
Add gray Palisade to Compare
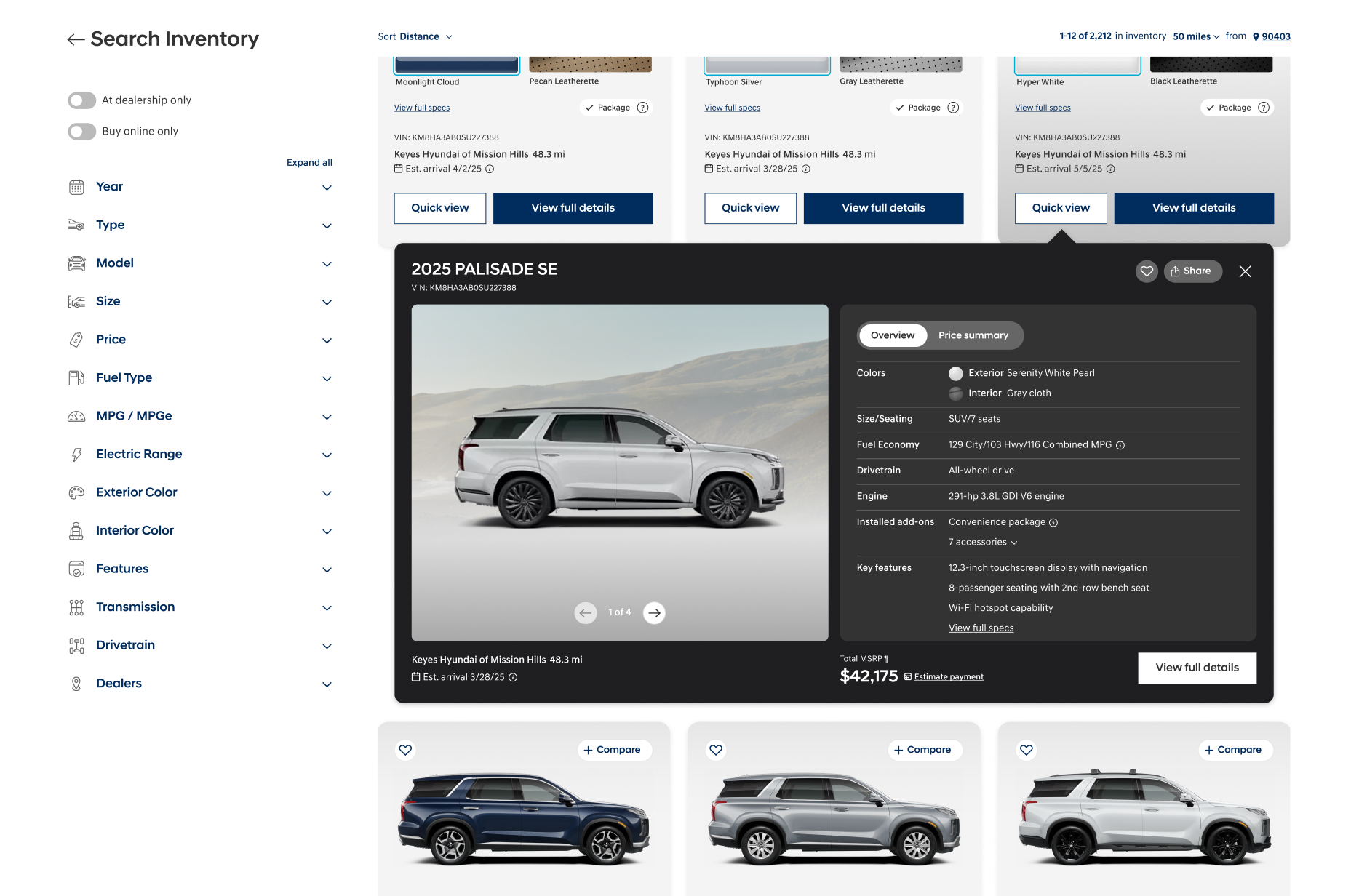925,750
